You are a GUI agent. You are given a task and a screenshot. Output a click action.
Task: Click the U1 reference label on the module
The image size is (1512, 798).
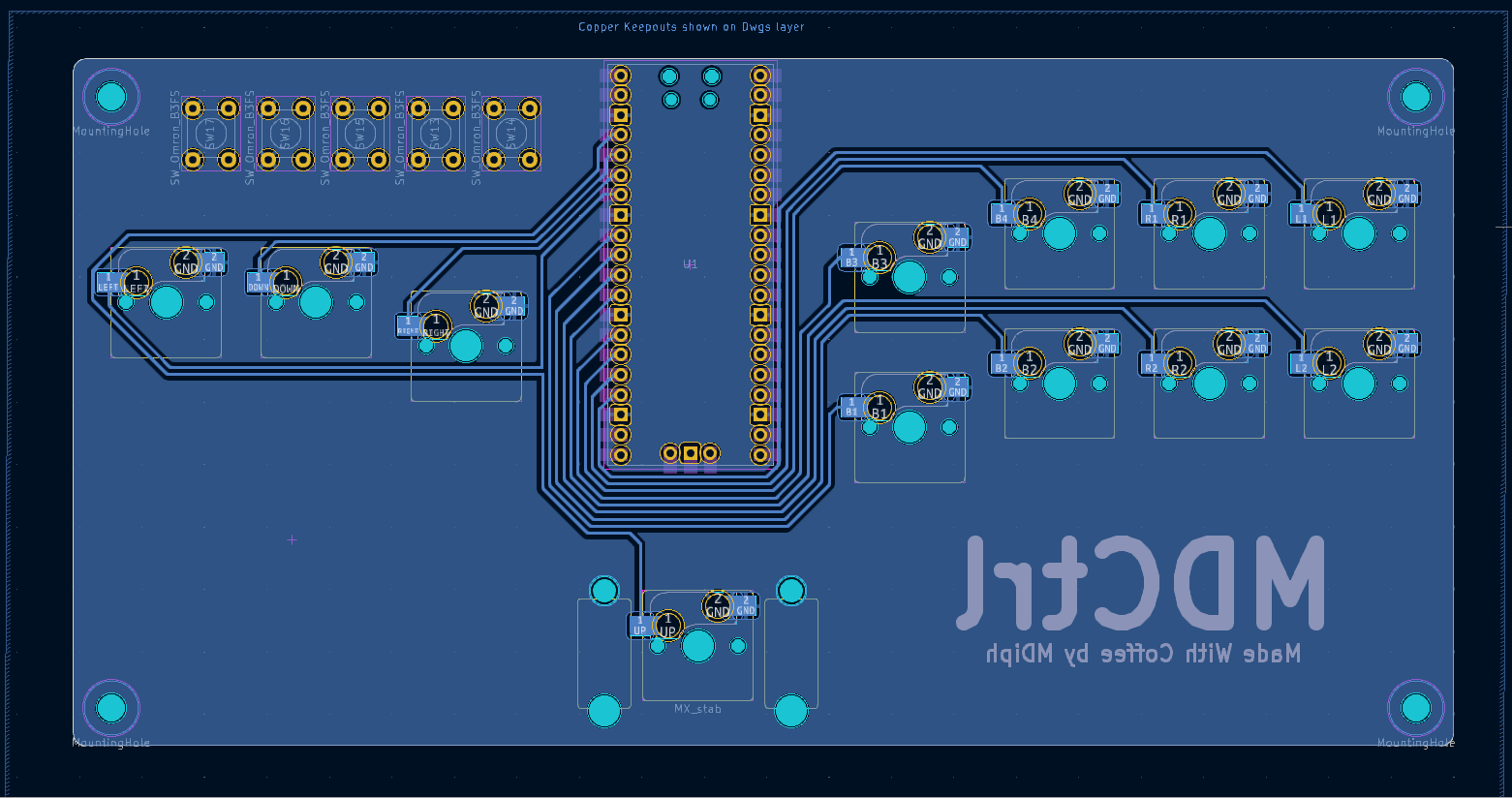pos(690,263)
